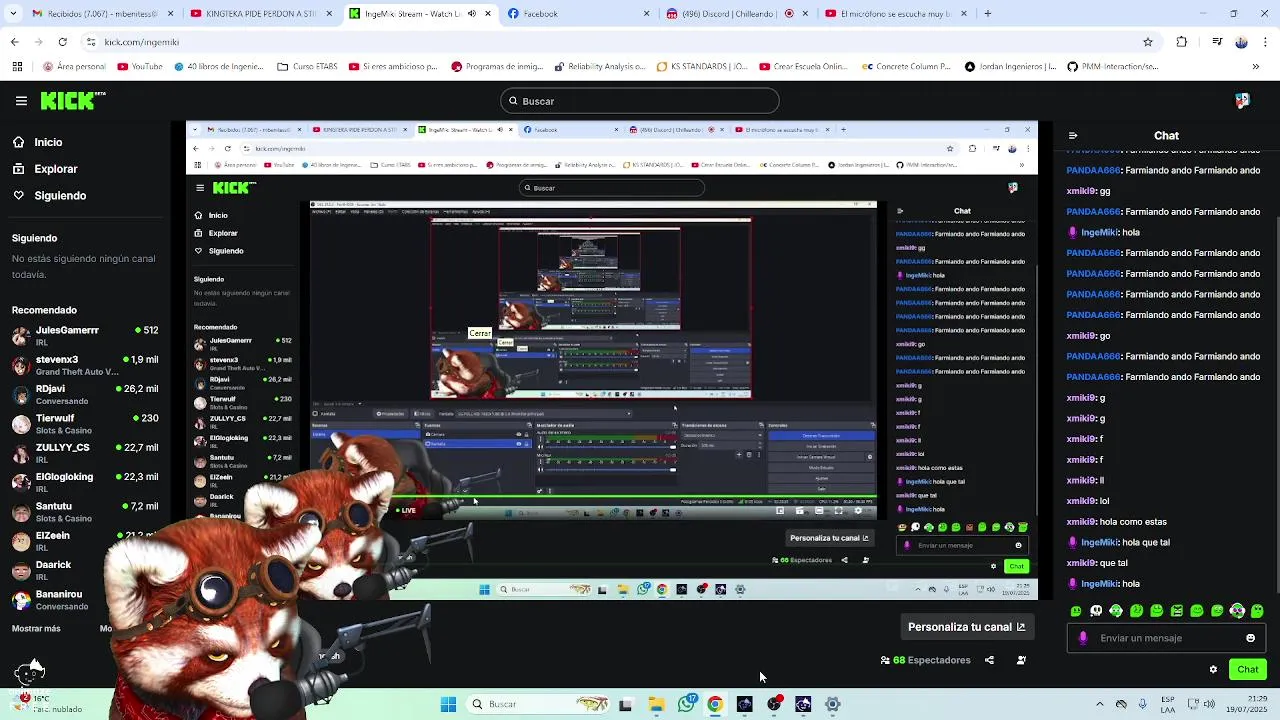Open RDjavi recommended channel
The image size is (1280, 720).
(x=85, y=394)
